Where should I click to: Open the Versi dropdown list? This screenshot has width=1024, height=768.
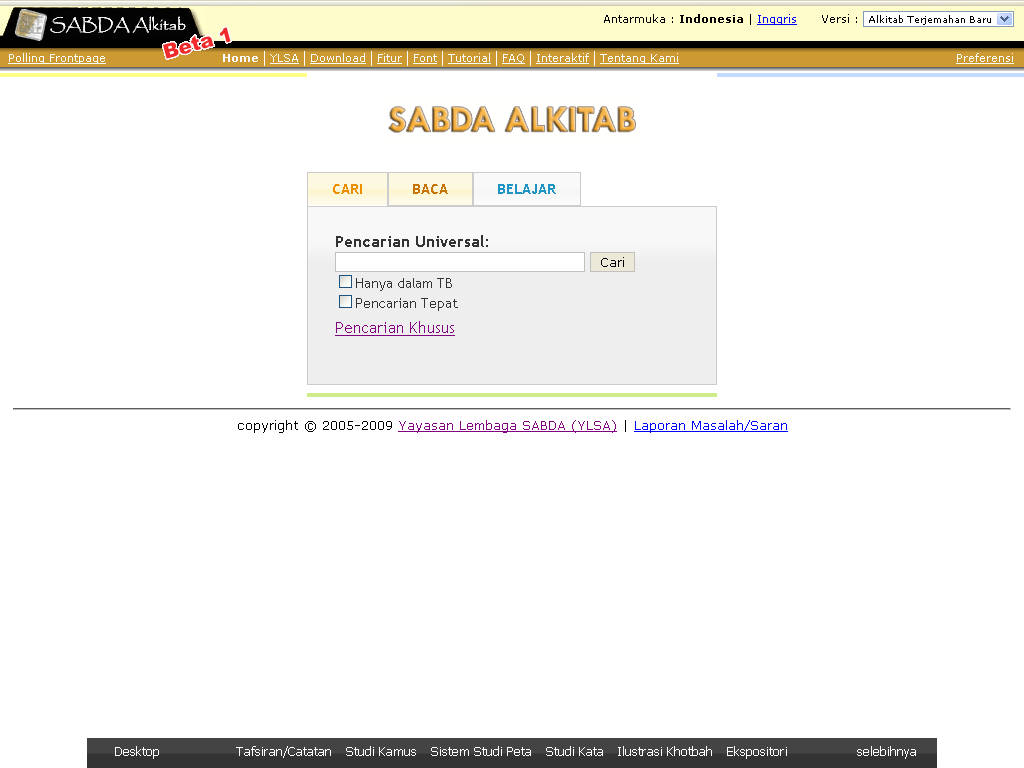pos(938,19)
